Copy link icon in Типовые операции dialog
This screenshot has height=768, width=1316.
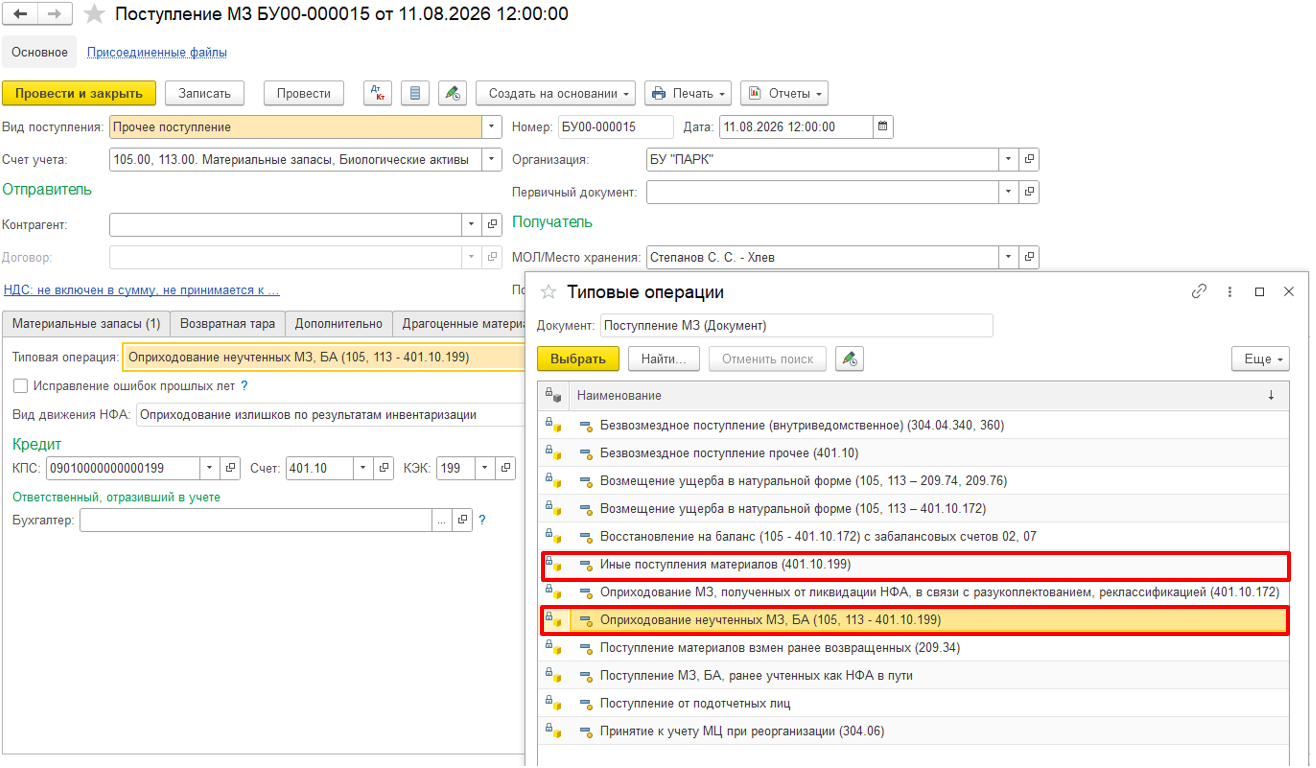1199,292
